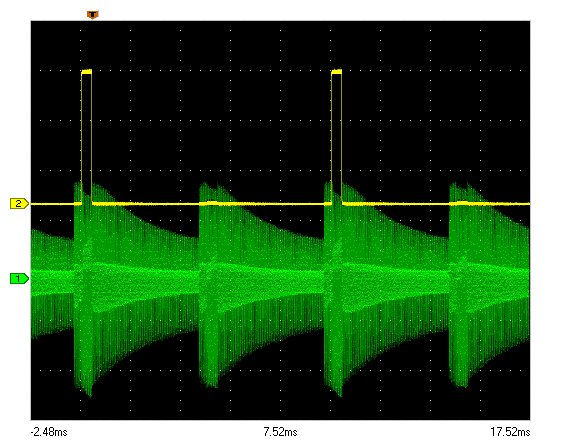Click the upper peak of the fourth green burst
Screen dimensions: 561x441
click(x=454, y=185)
